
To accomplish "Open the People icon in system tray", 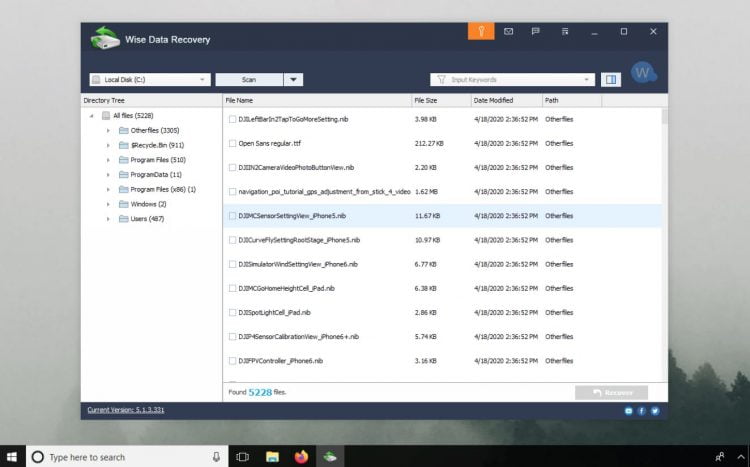I will click(x=719, y=456).
